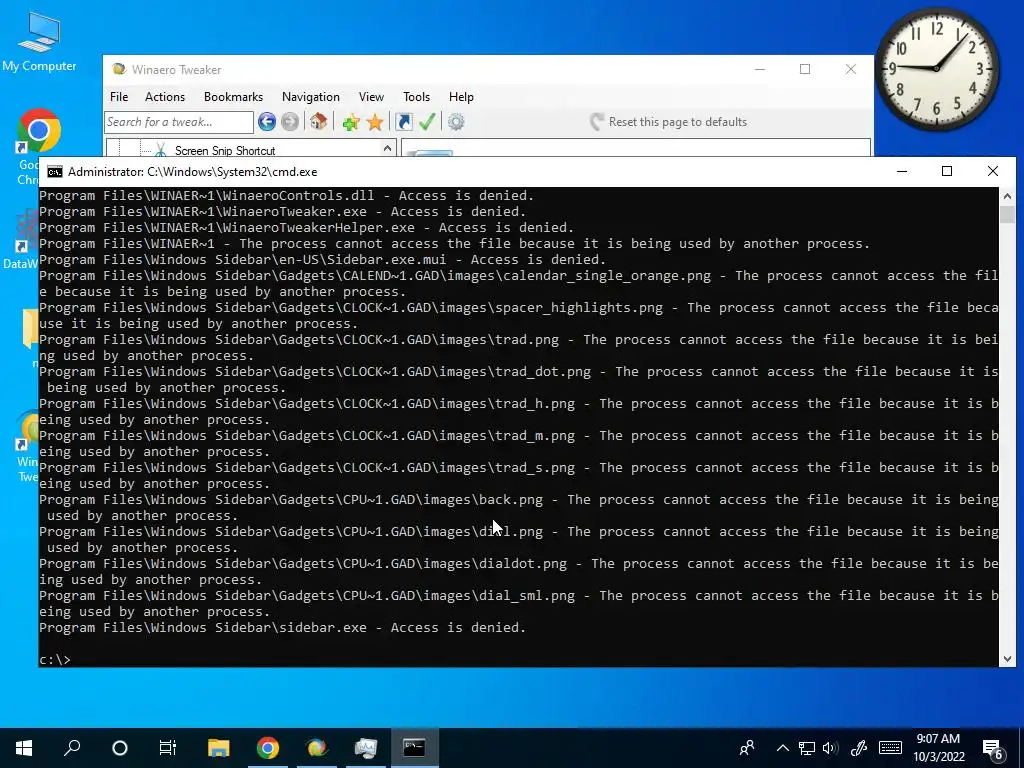Viewport: 1024px width, 768px height.
Task: Click the trad_dot.png line
Action: [519, 379]
